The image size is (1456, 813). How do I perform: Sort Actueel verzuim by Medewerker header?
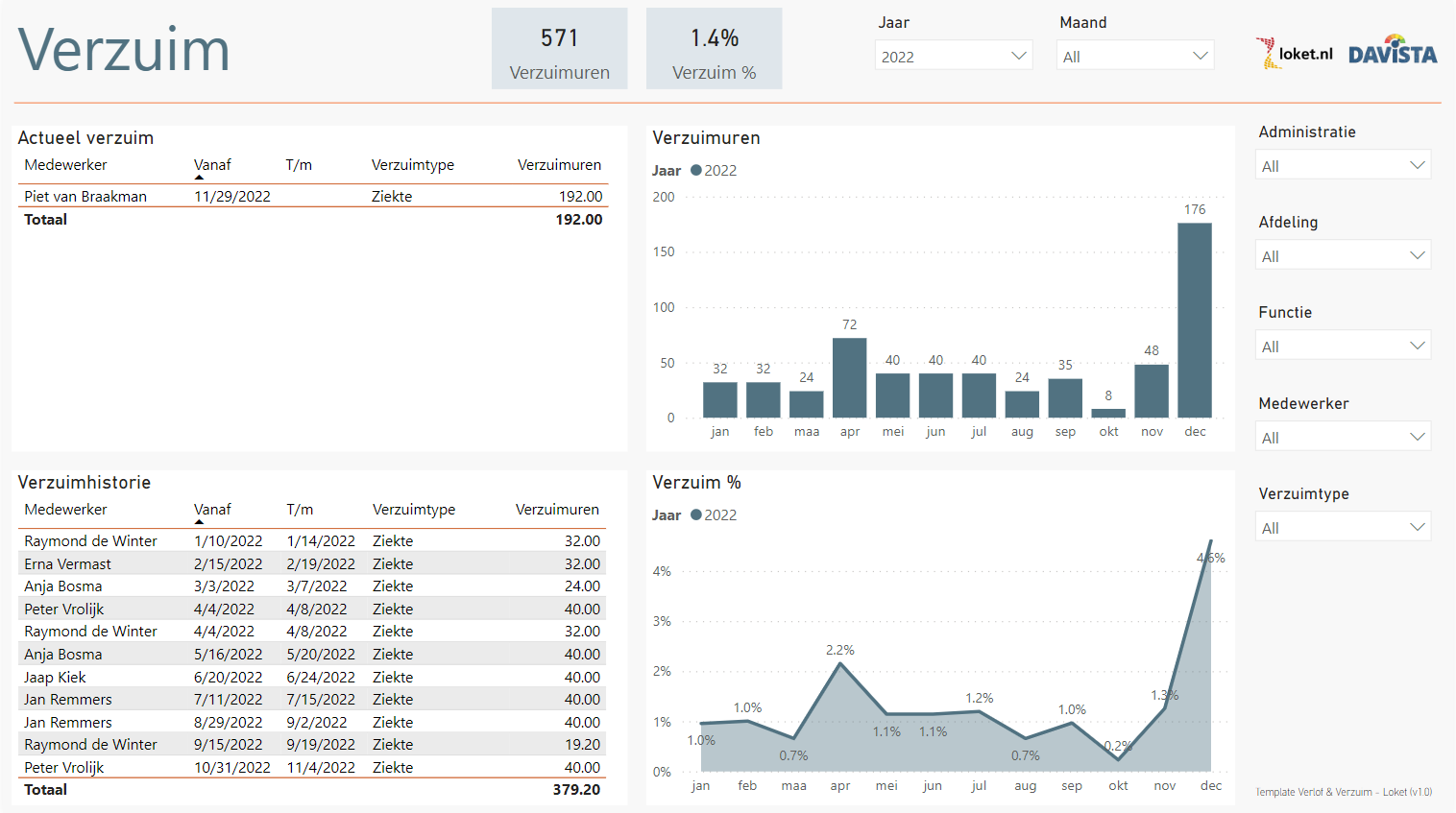(x=65, y=165)
